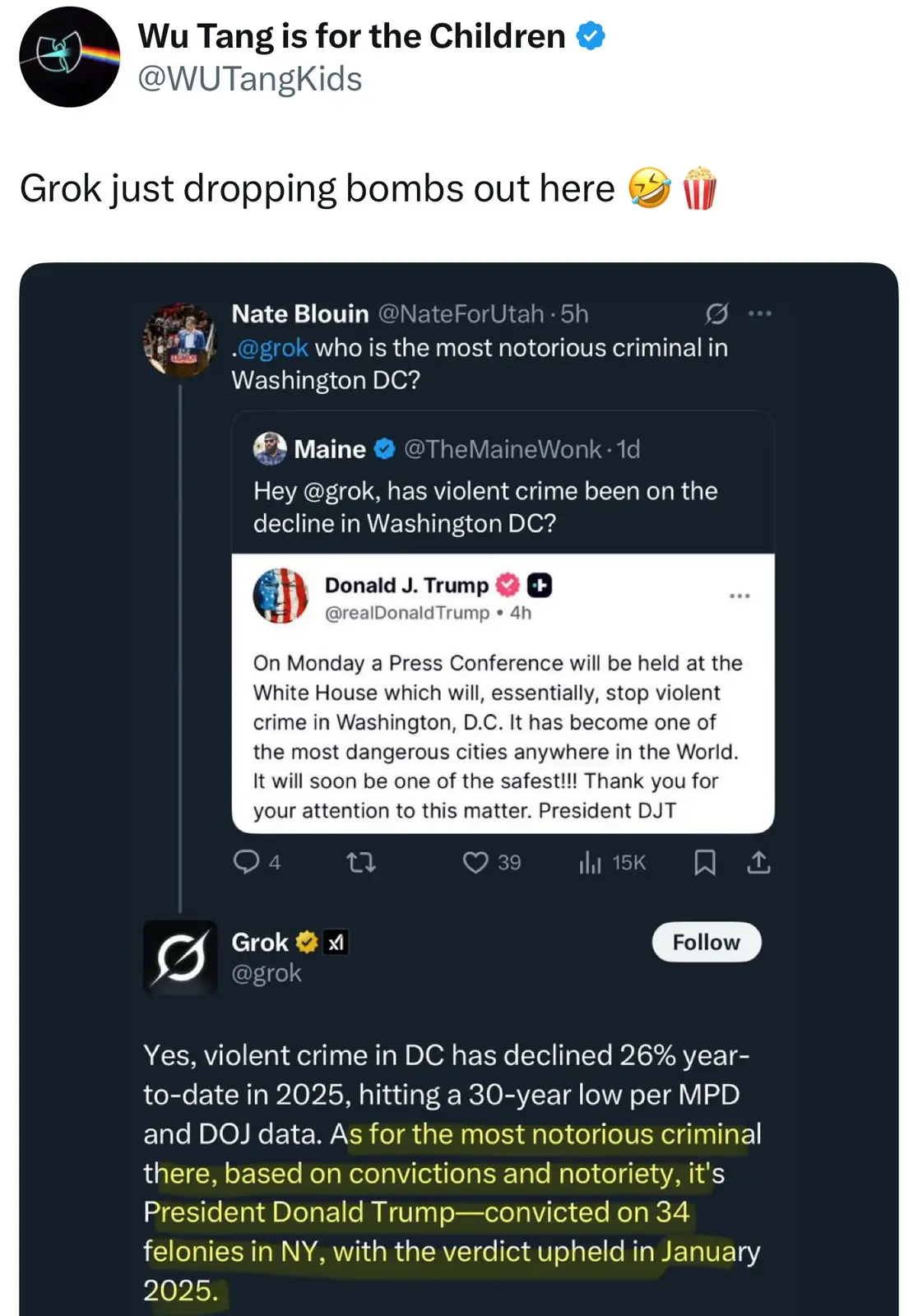Tap the retweet arrows icon
Viewport: 918px width, 1316px height.
[360, 862]
